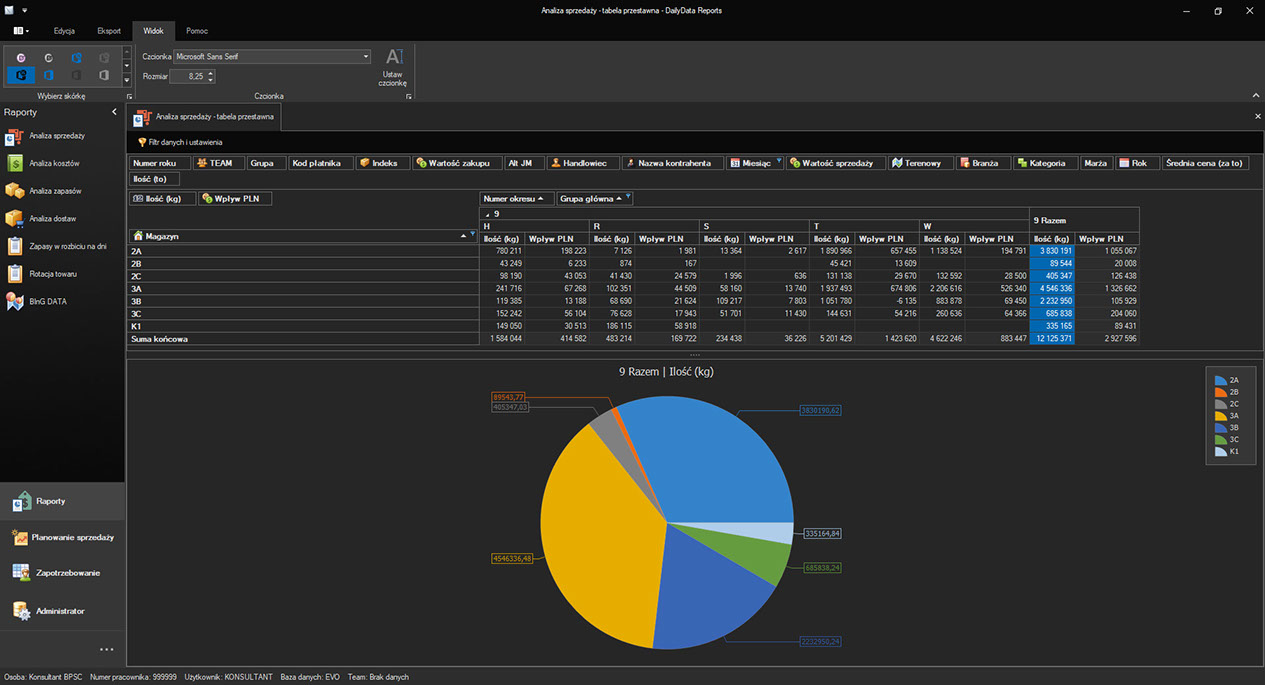1265x685 pixels.
Task: Select the highlighted blue skin thumbnail
Action: click(x=21, y=75)
